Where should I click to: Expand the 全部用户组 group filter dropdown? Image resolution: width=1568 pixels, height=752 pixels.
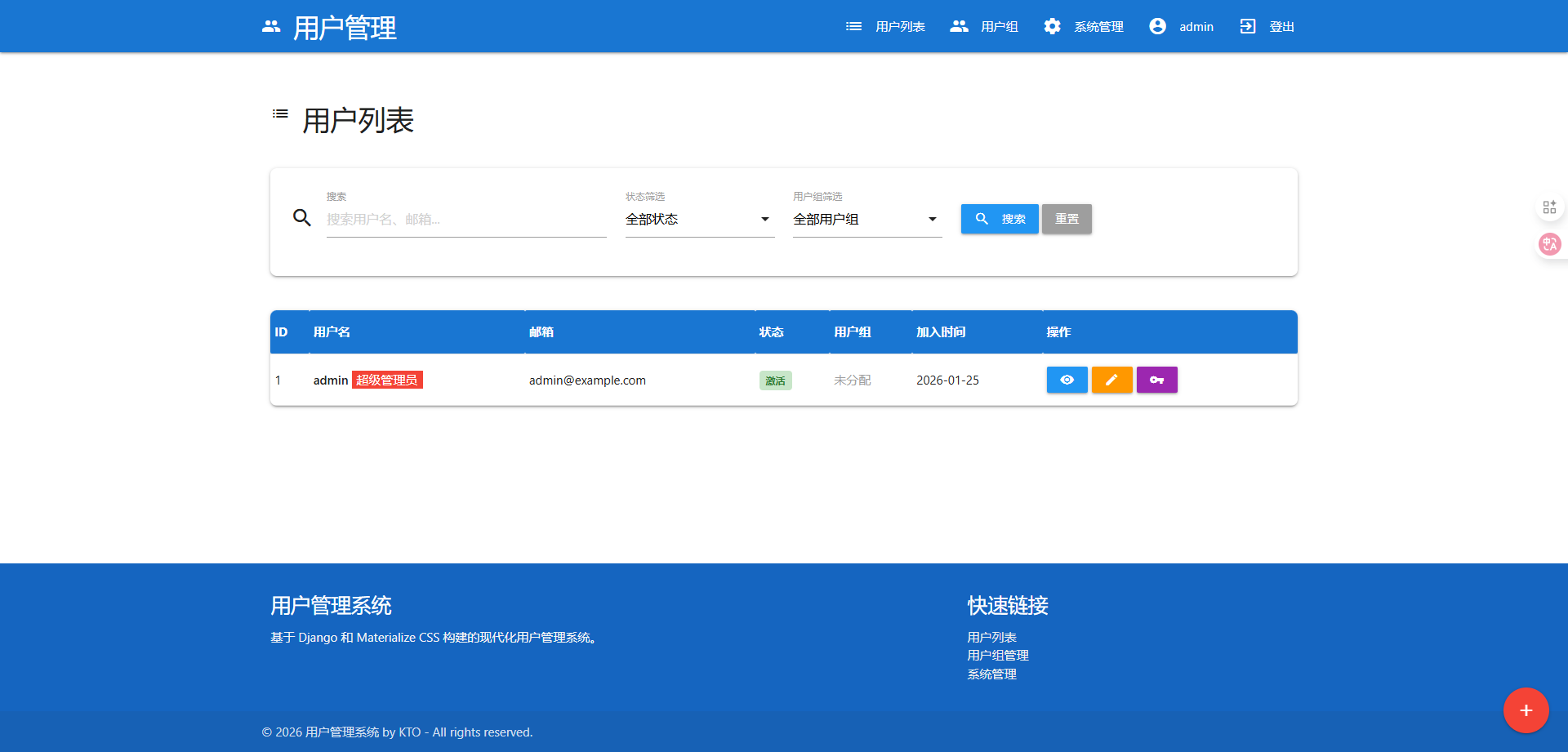[866, 220]
